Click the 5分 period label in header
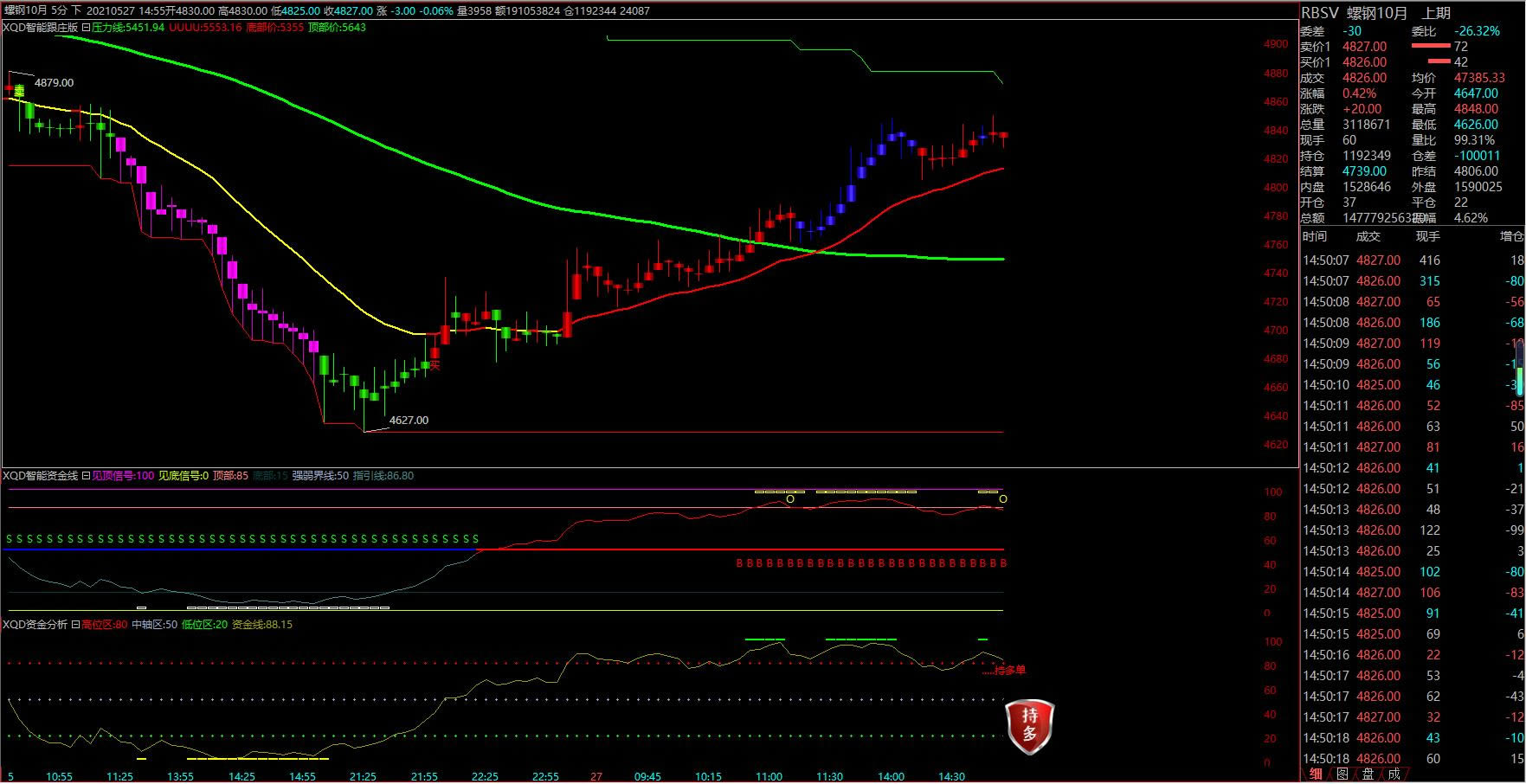The width and height of the screenshot is (1526, 784). pyautogui.click(x=58, y=11)
